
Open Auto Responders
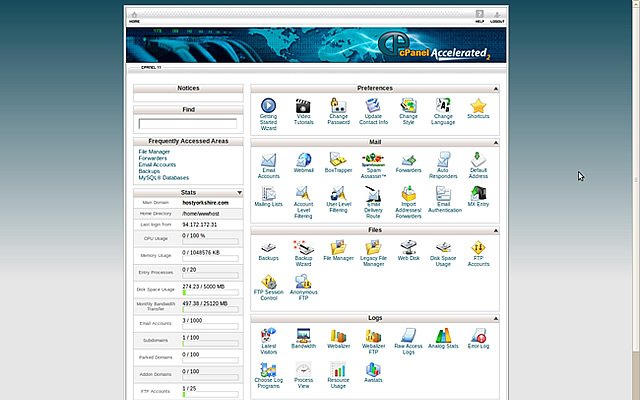tap(443, 166)
